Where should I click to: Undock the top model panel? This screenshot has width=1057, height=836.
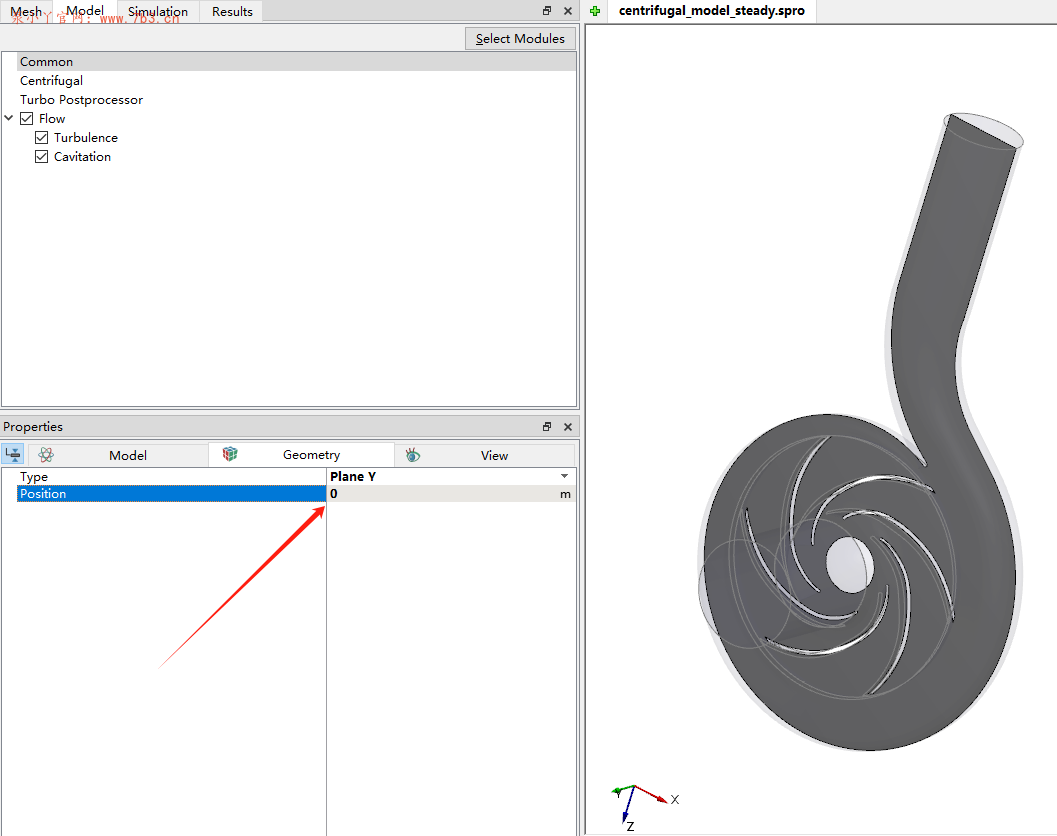547,11
